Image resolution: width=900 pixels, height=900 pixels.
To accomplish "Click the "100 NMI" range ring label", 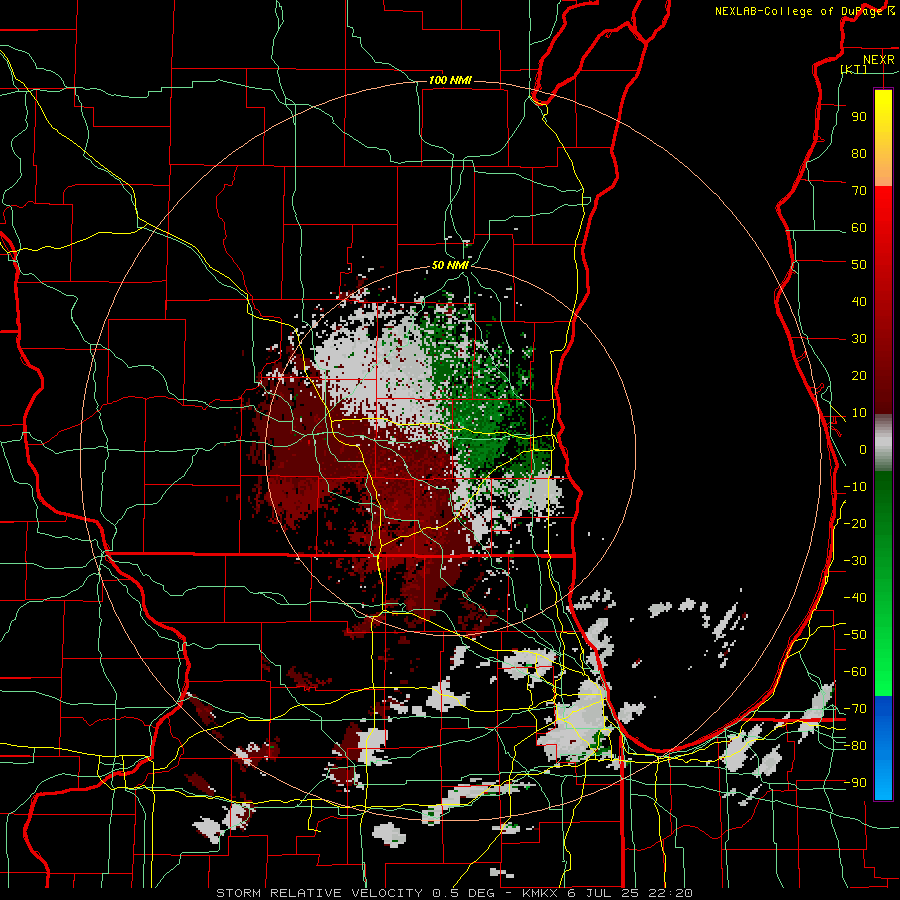I will (450, 80).
